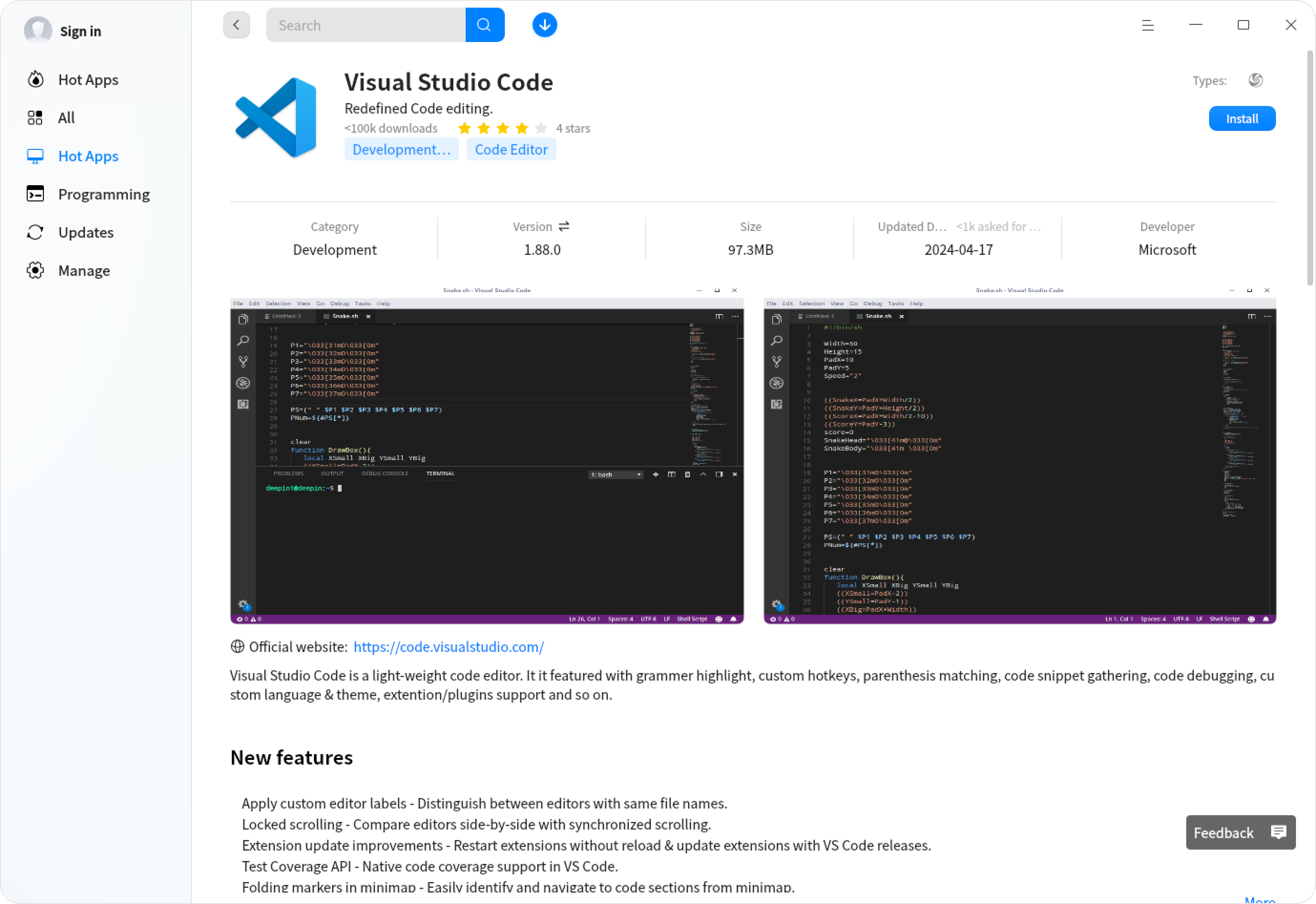This screenshot has width=1316, height=904.
Task: Click the globe icon beside Official website
Action: [237, 646]
